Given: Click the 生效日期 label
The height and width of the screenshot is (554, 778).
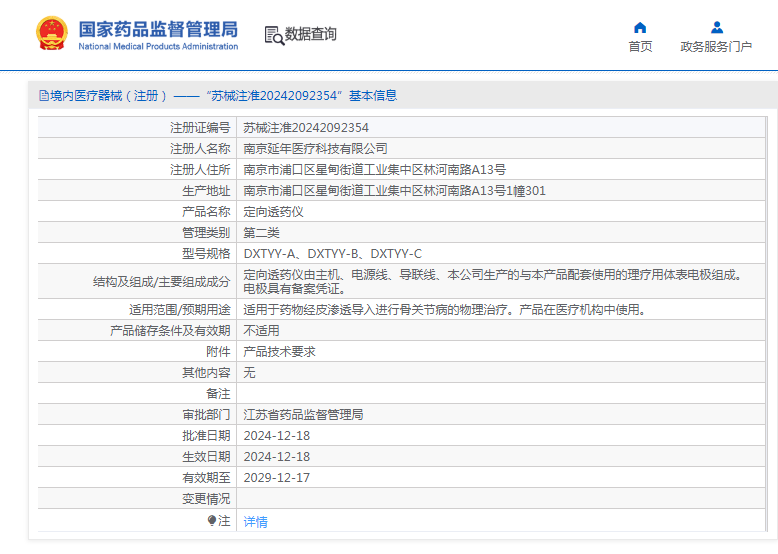Looking at the screenshot, I should point(206,456).
